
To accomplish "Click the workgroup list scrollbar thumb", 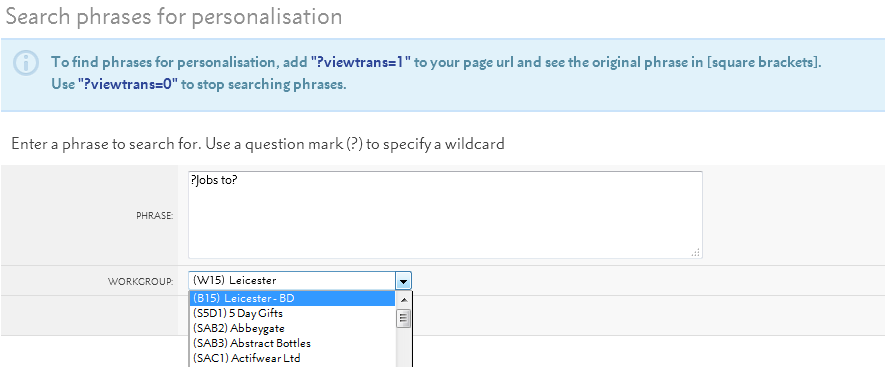I will (404, 318).
